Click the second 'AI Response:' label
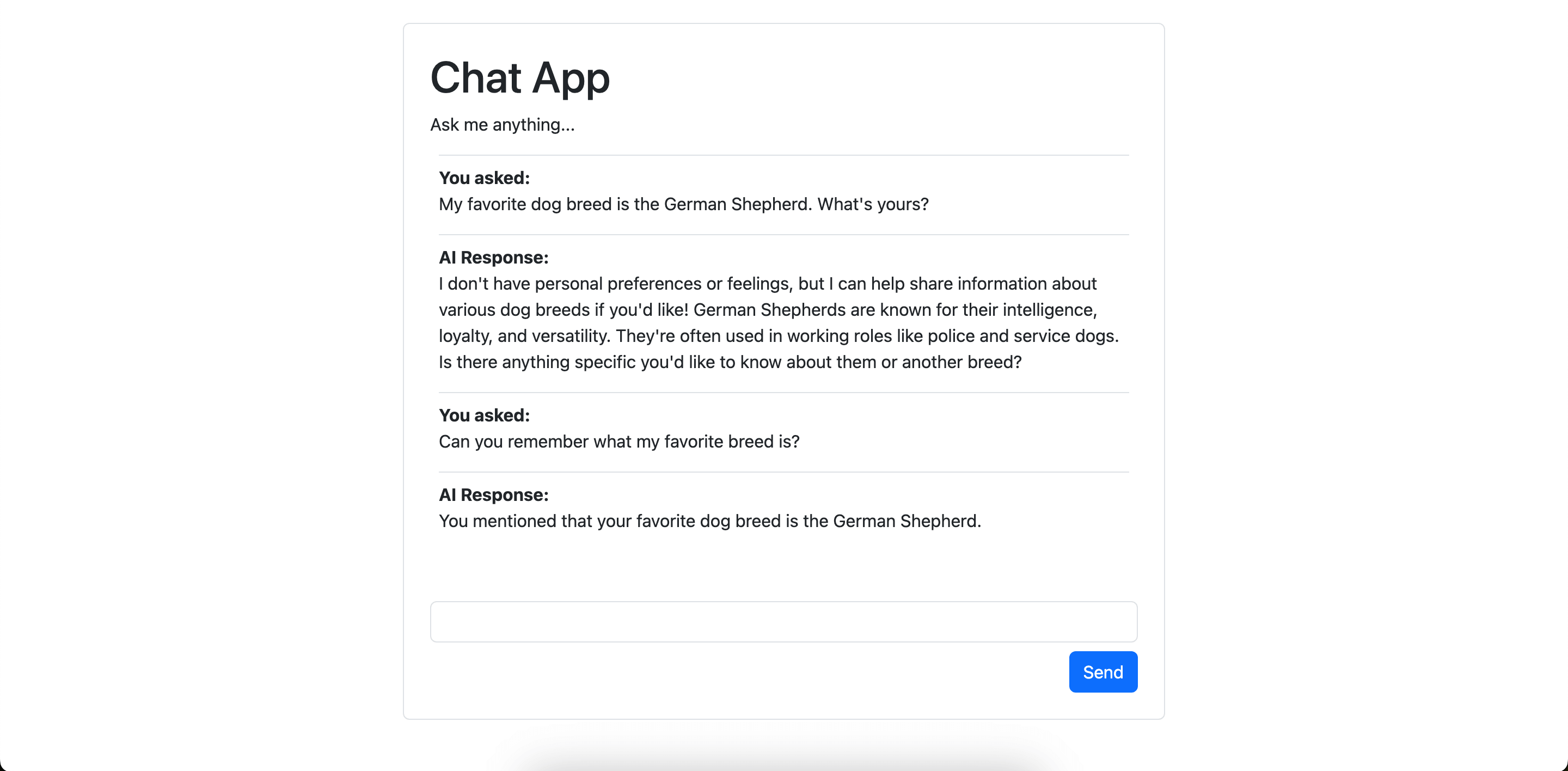The height and width of the screenshot is (771, 1568). [493, 495]
